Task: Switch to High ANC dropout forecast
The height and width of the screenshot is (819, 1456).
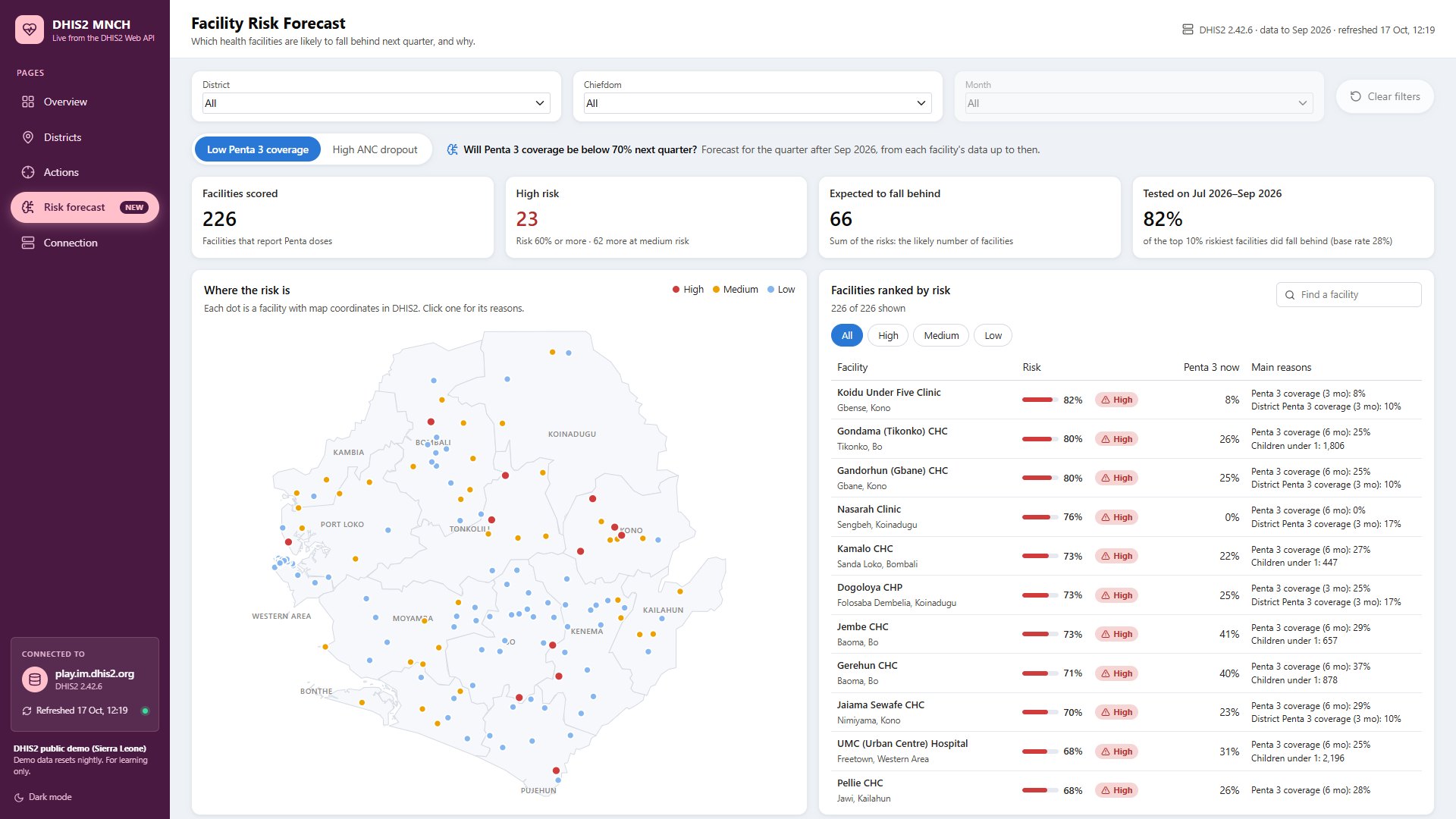Action: coord(375,149)
